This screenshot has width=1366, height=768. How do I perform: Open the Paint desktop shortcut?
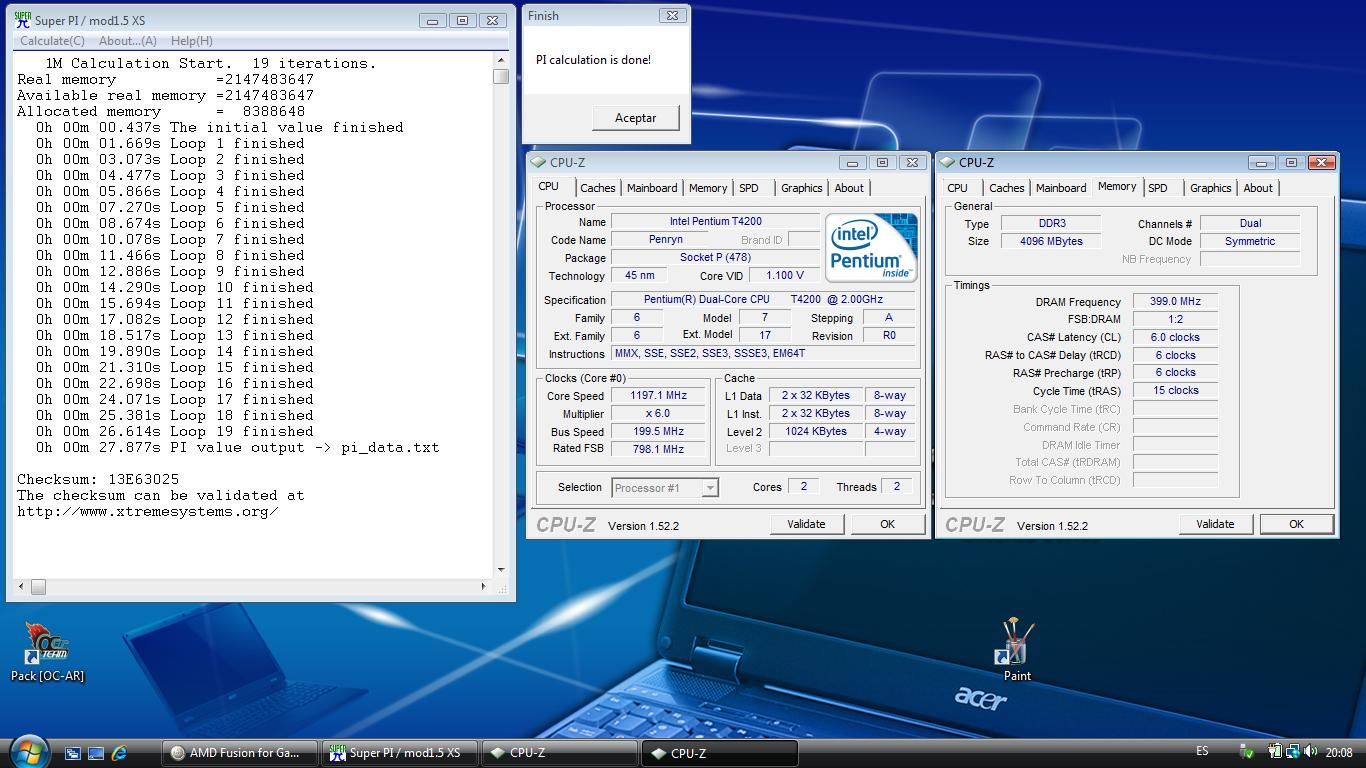coord(1017,650)
